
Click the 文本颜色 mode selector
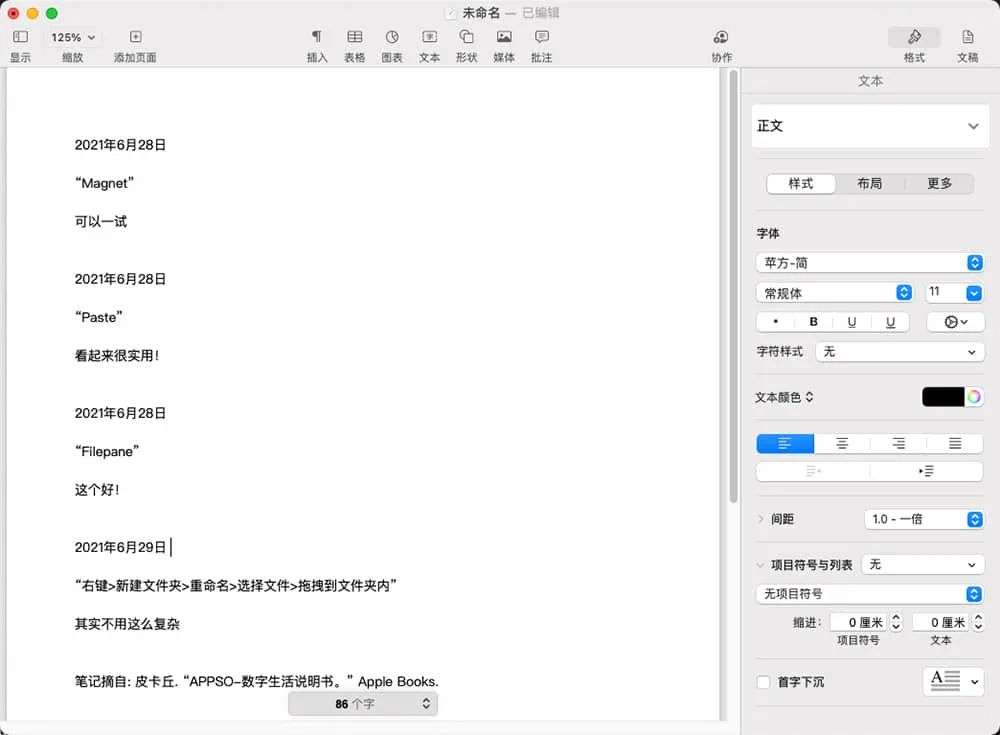pos(784,397)
